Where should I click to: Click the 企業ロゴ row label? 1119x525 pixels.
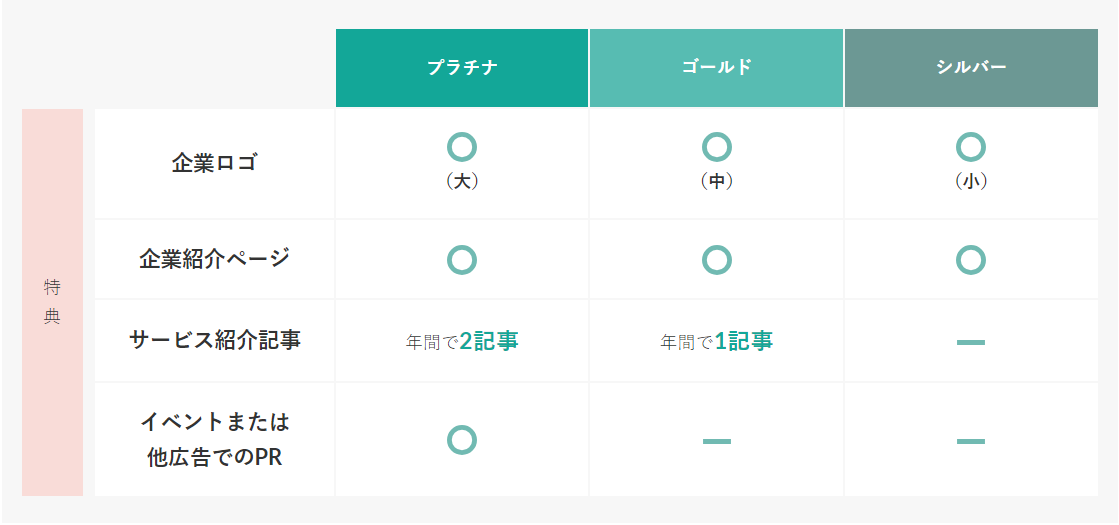214,163
